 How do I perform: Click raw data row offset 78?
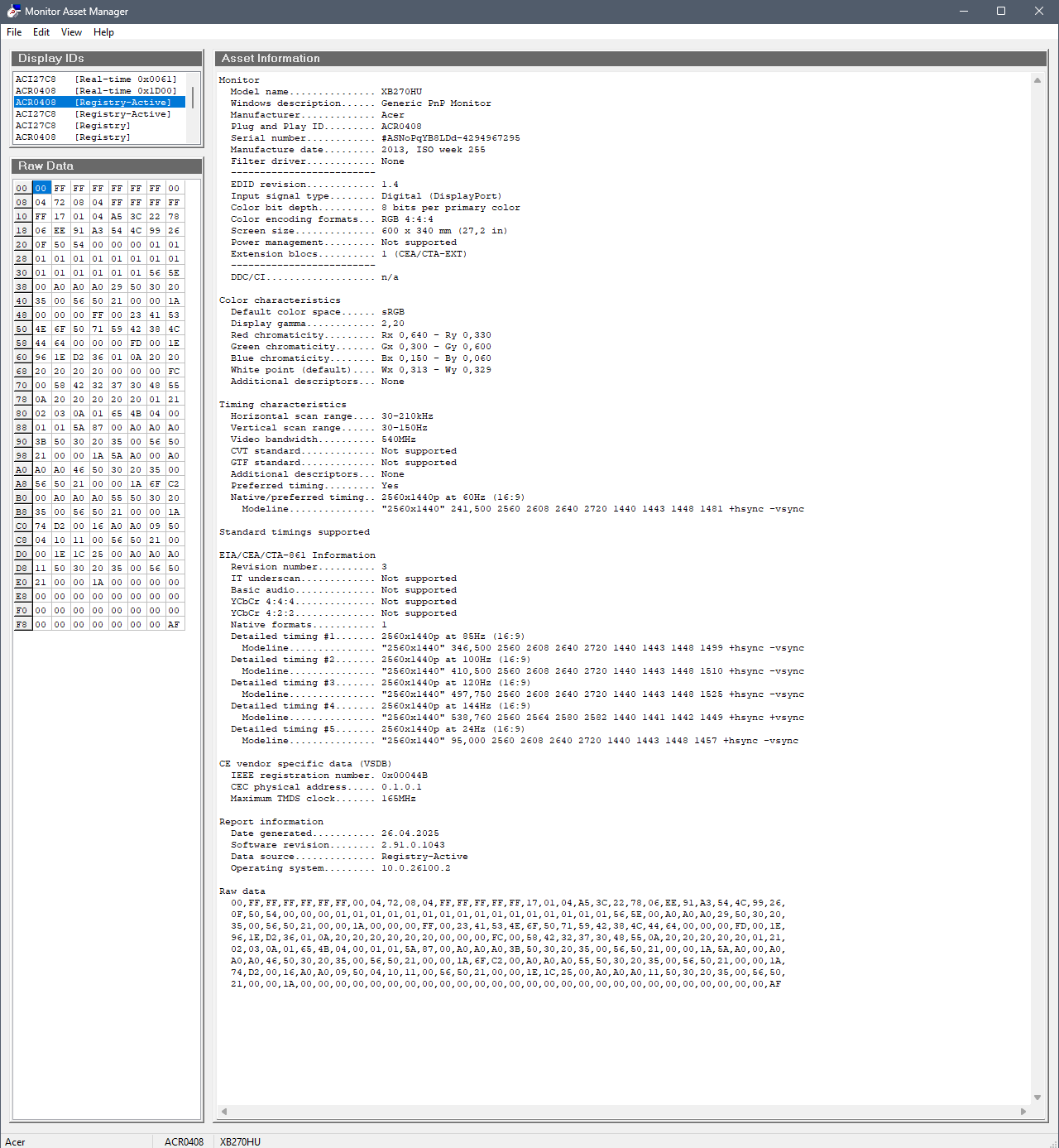click(x=22, y=400)
